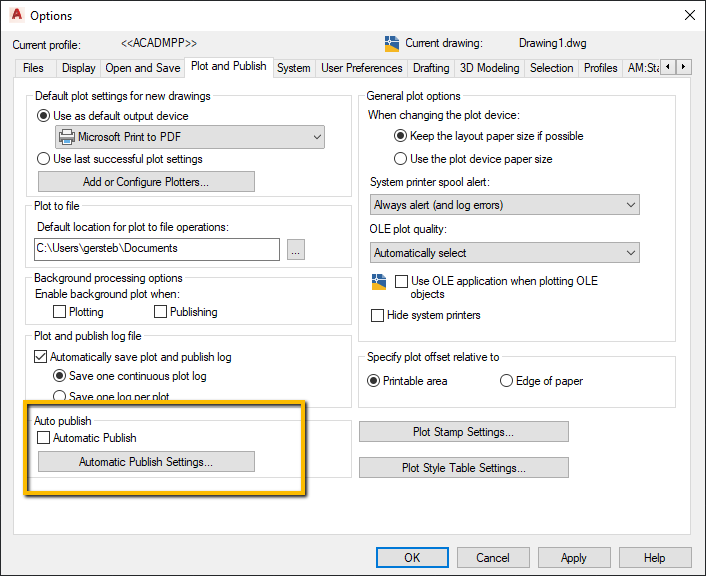The width and height of the screenshot is (706, 576).
Task: Open Plot Stamp Settings
Action: coord(464,432)
